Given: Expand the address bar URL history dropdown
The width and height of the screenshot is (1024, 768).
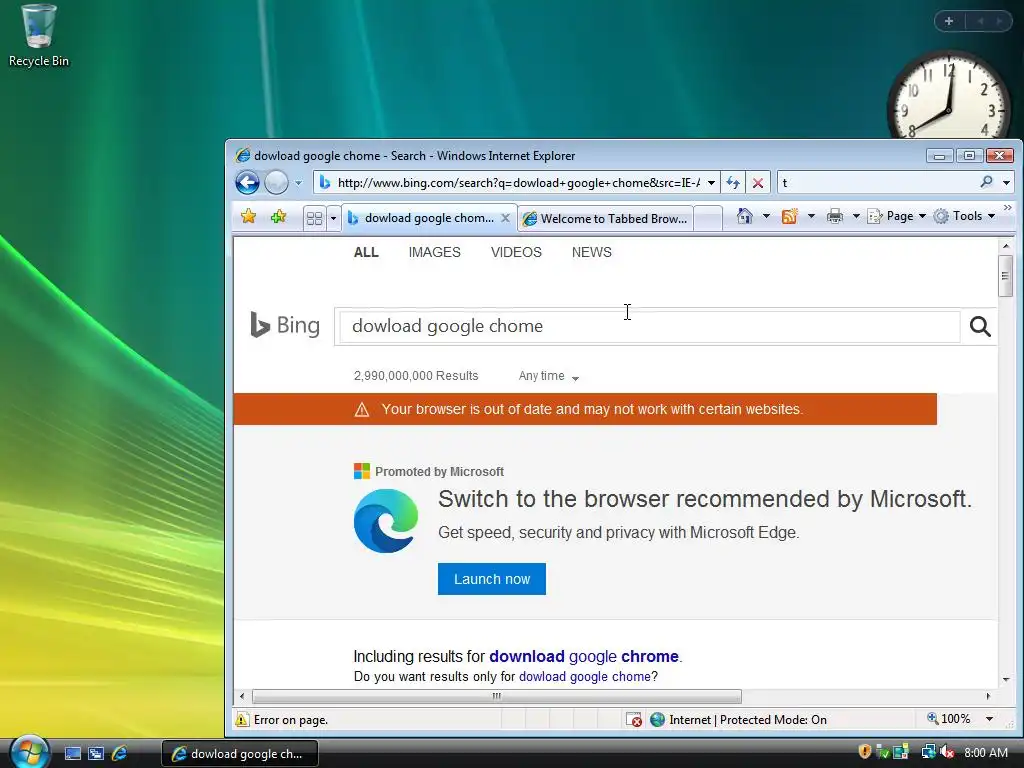Looking at the screenshot, I should click(x=711, y=183).
